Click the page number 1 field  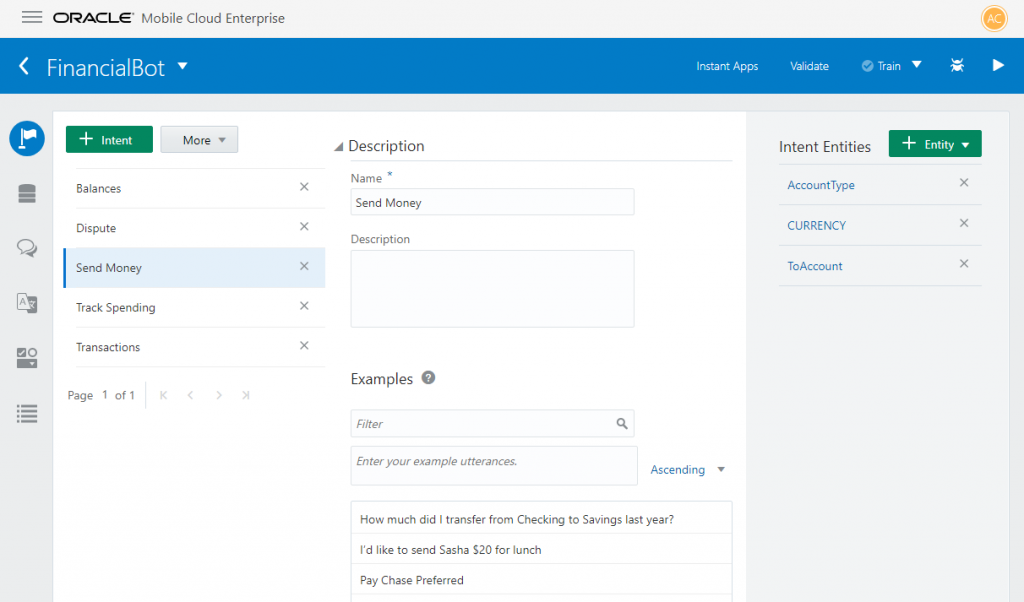104,395
